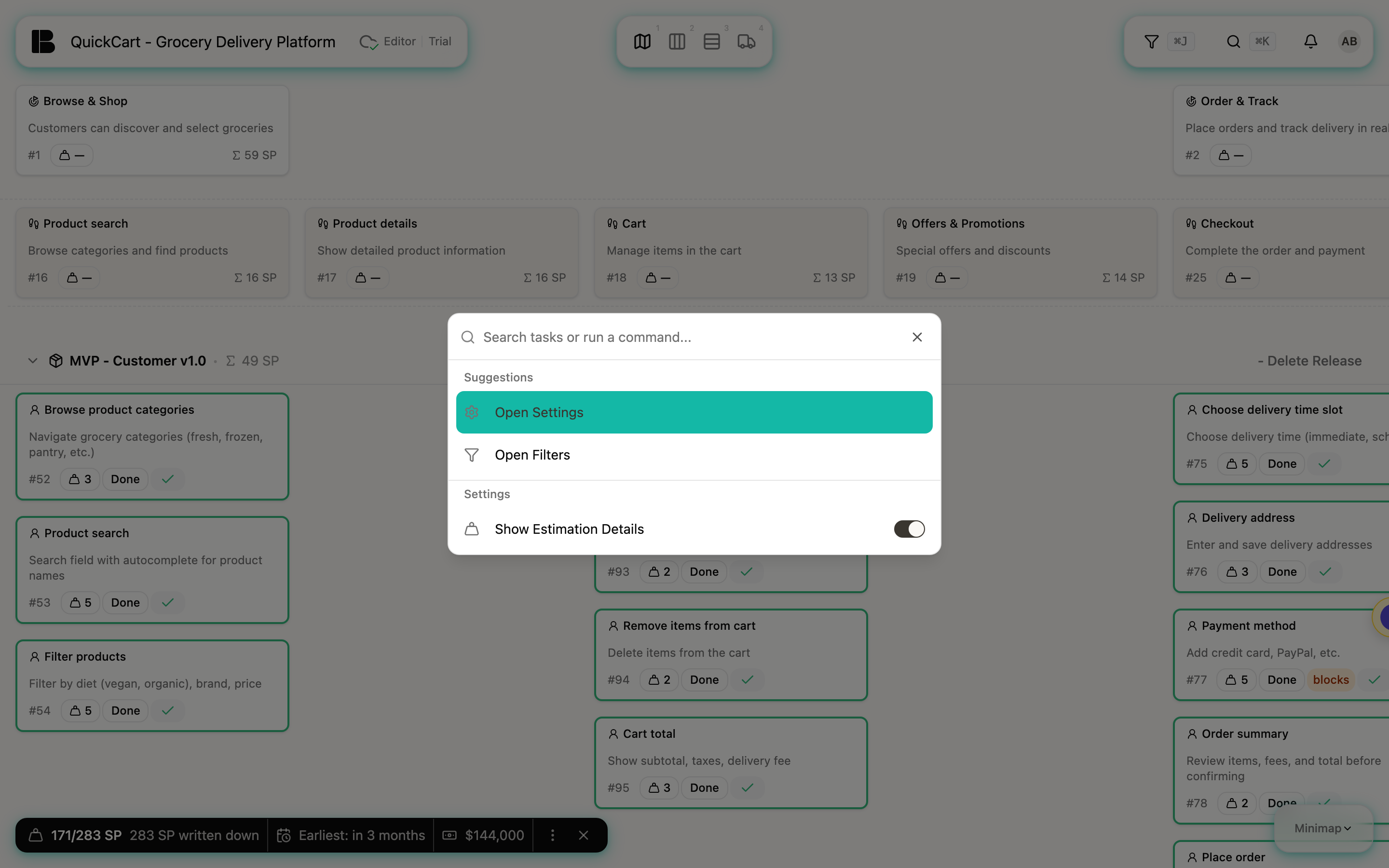Open estimation chip on Order & Track #2
This screenshot has height=868, width=1389.
1231,155
